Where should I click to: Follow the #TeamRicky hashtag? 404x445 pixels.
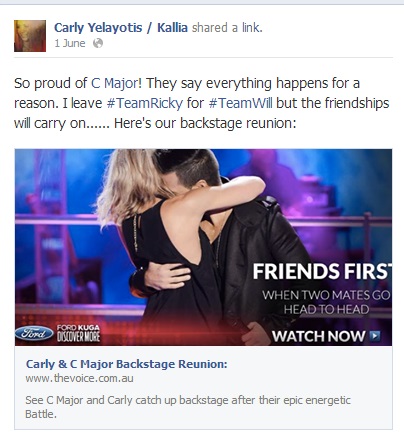[145, 103]
